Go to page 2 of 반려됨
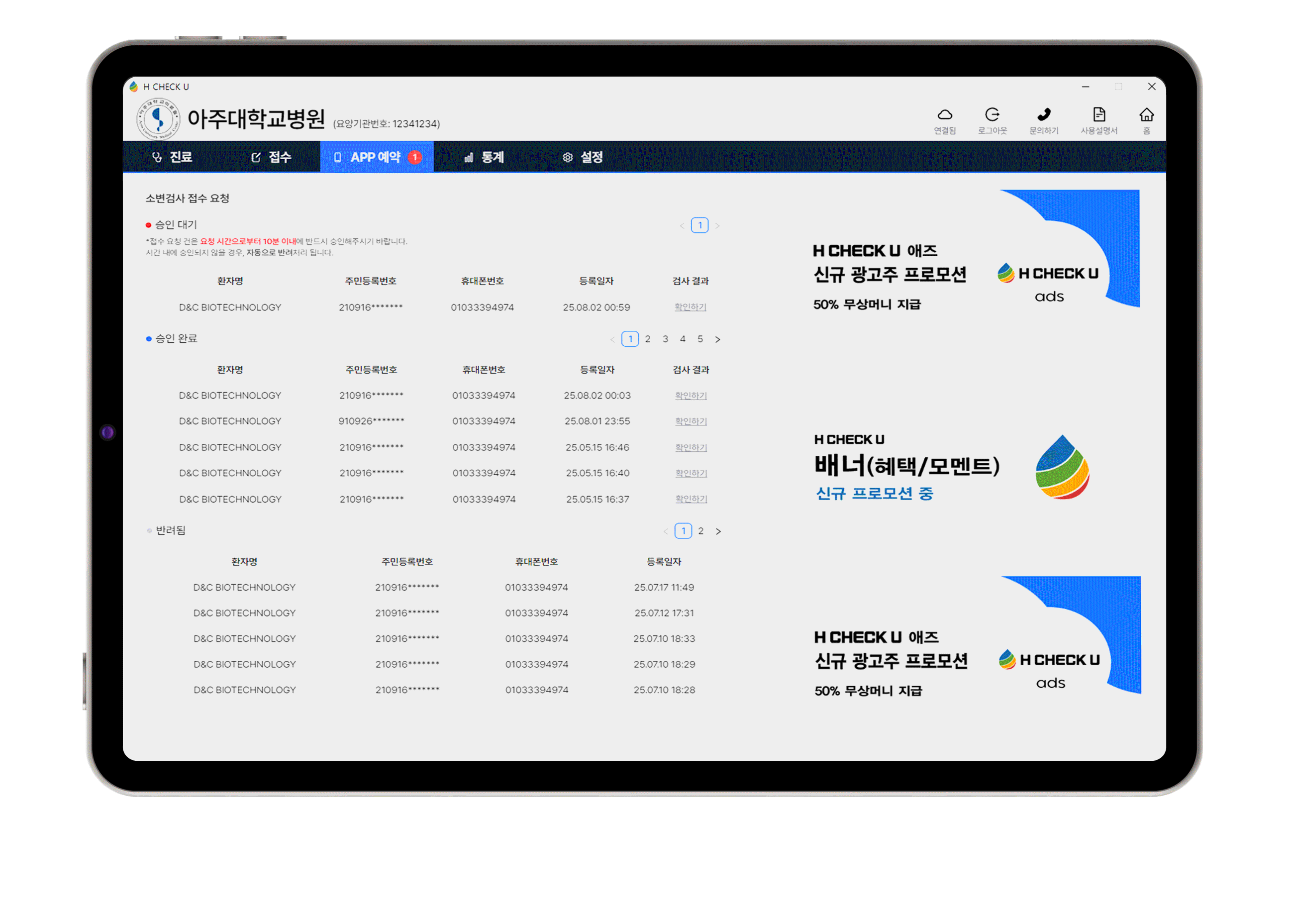The width and height of the screenshot is (1292, 924). tap(701, 531)
